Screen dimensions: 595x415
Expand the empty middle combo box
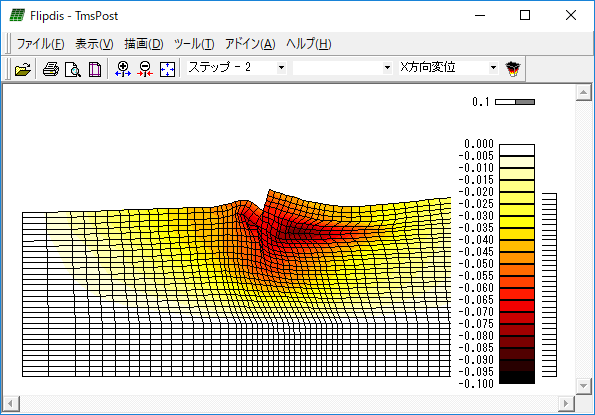coord(387,68)
